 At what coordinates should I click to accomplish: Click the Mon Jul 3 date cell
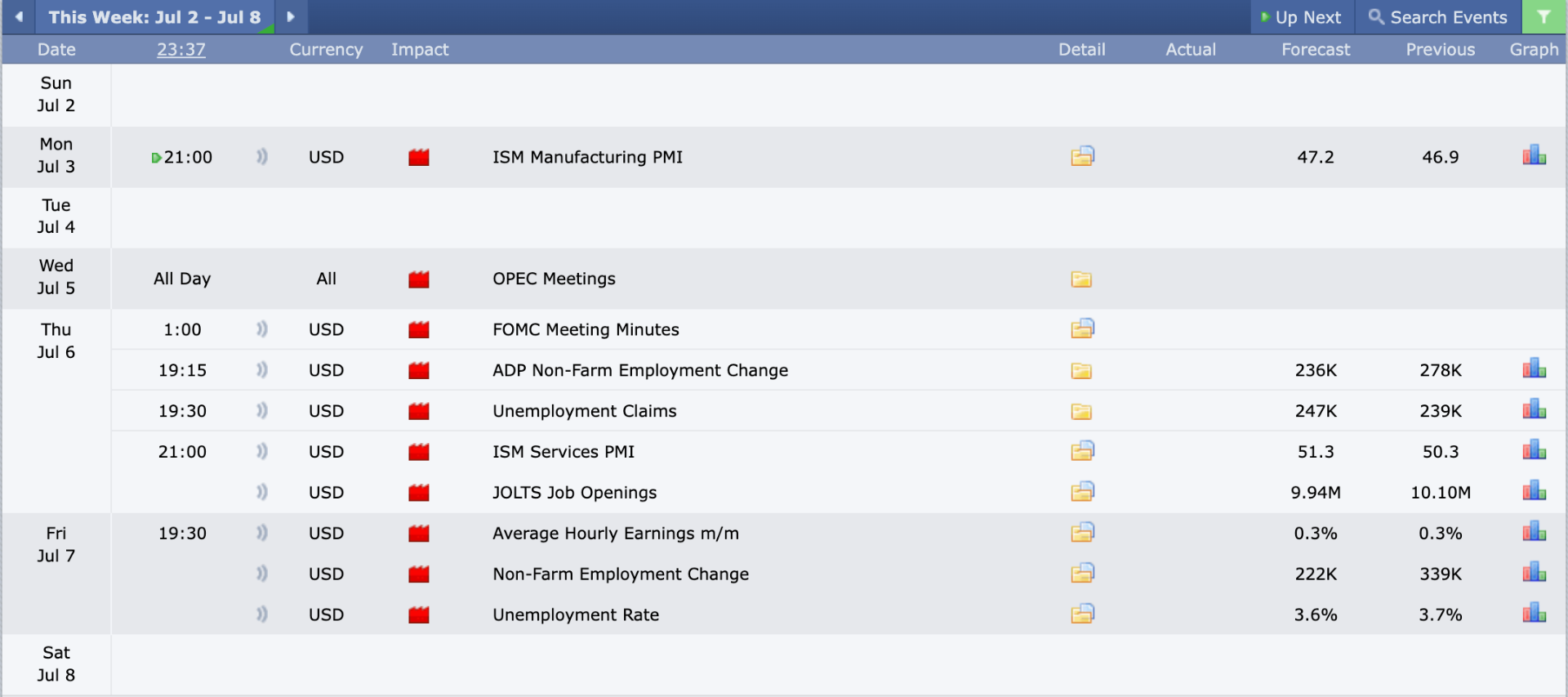(56, 155)
